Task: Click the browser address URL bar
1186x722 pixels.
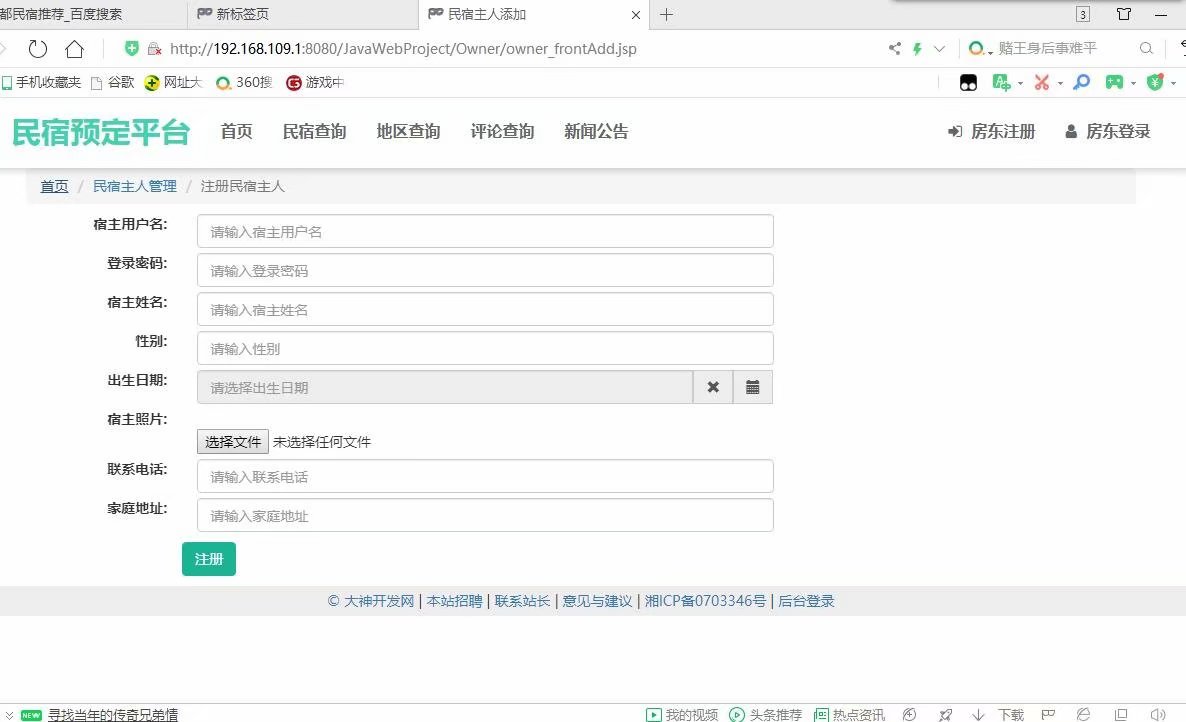Action: tap(403, 48)
